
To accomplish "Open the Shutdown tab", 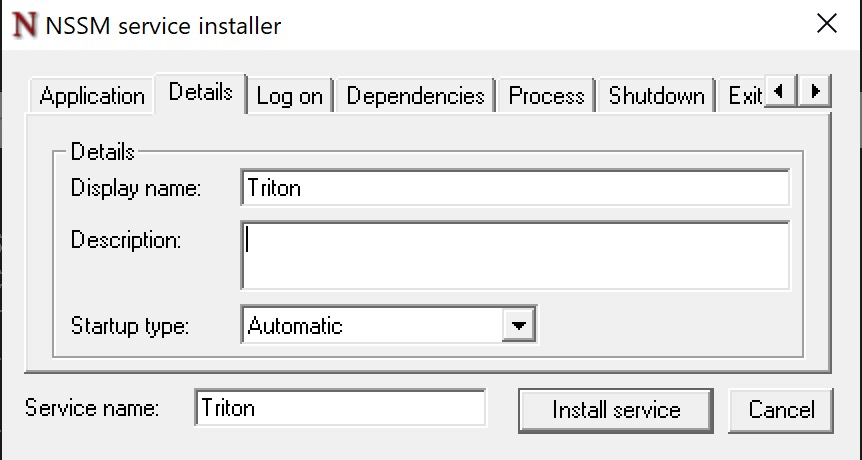I will point(656,96).
